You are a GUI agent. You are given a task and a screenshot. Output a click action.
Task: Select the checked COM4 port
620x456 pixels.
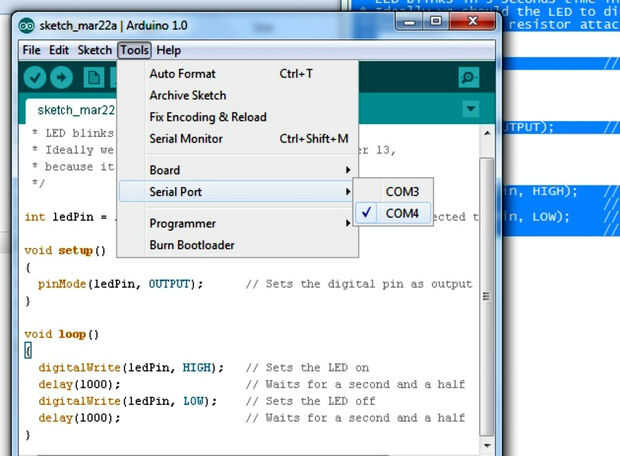pyautogui.click(x=393, y=214)
